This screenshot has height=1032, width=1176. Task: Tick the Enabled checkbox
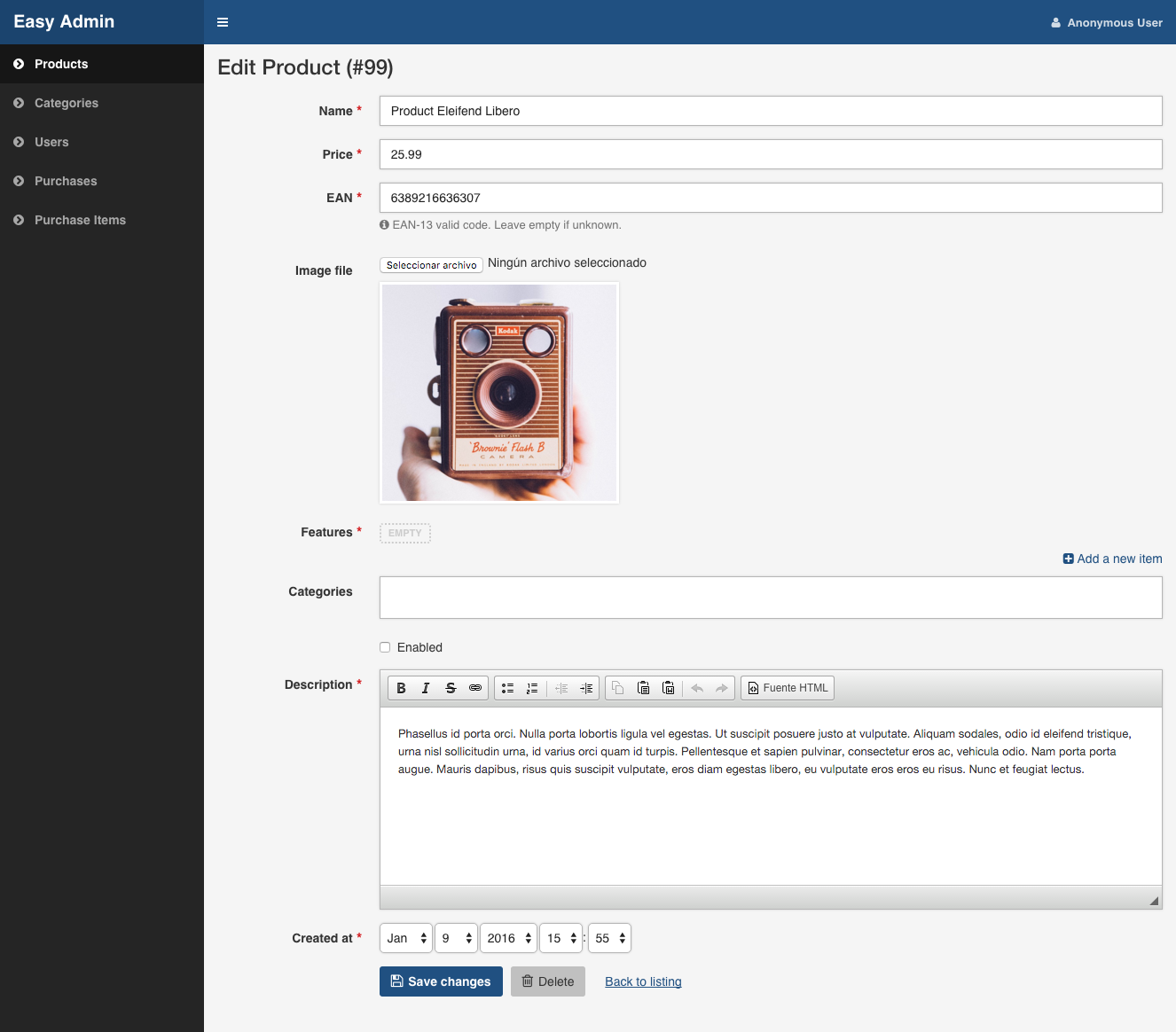pyautogui.click(x=385, y=647)
